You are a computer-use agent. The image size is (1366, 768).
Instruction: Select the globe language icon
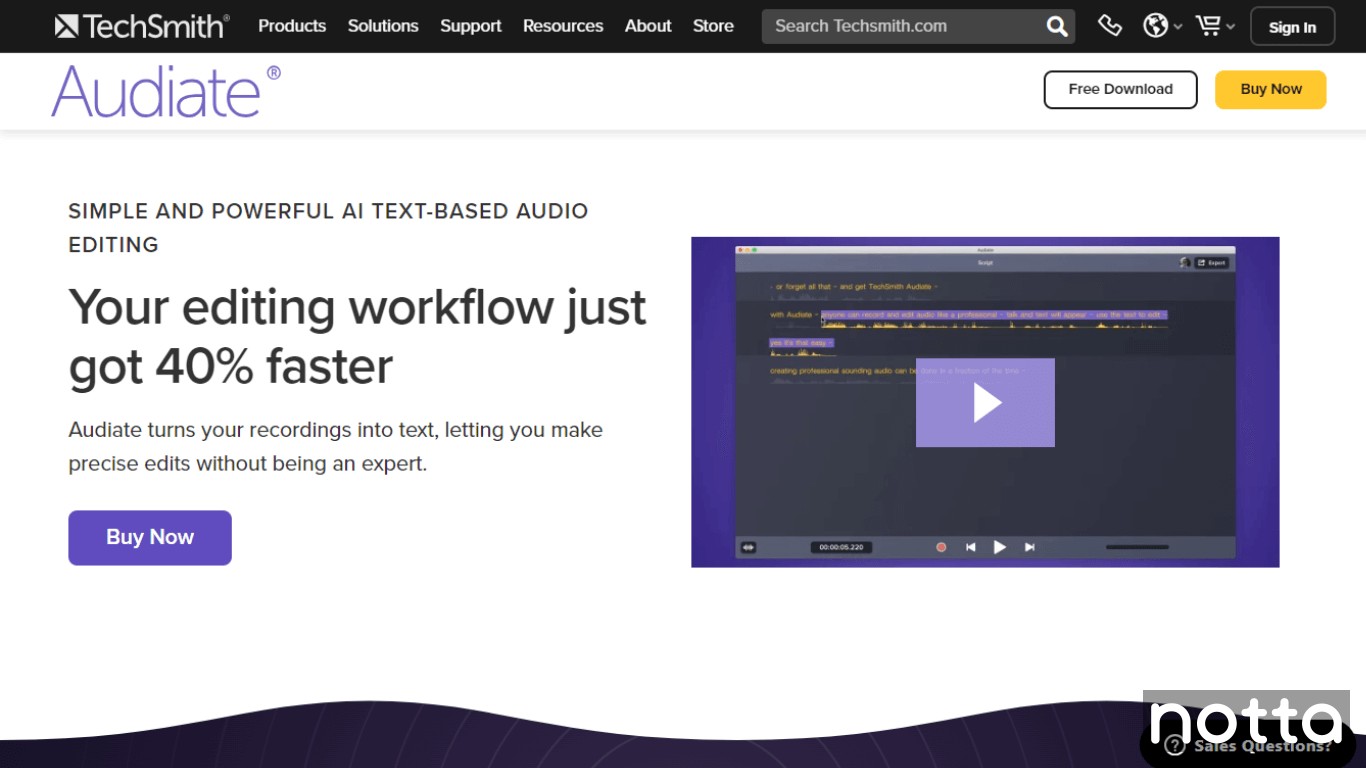pos(1156,26)
